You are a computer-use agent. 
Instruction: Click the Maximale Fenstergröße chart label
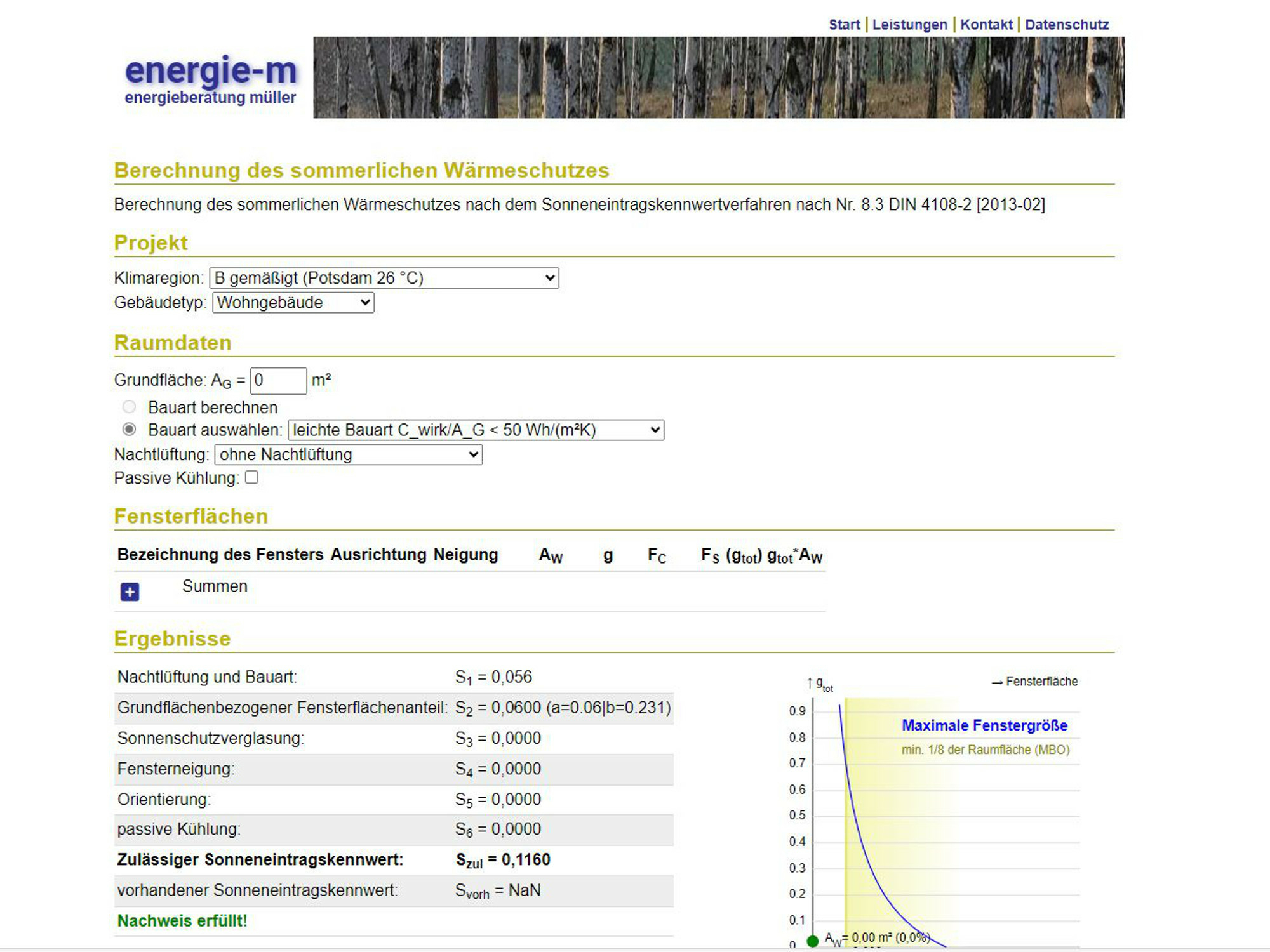coord(984,725)
